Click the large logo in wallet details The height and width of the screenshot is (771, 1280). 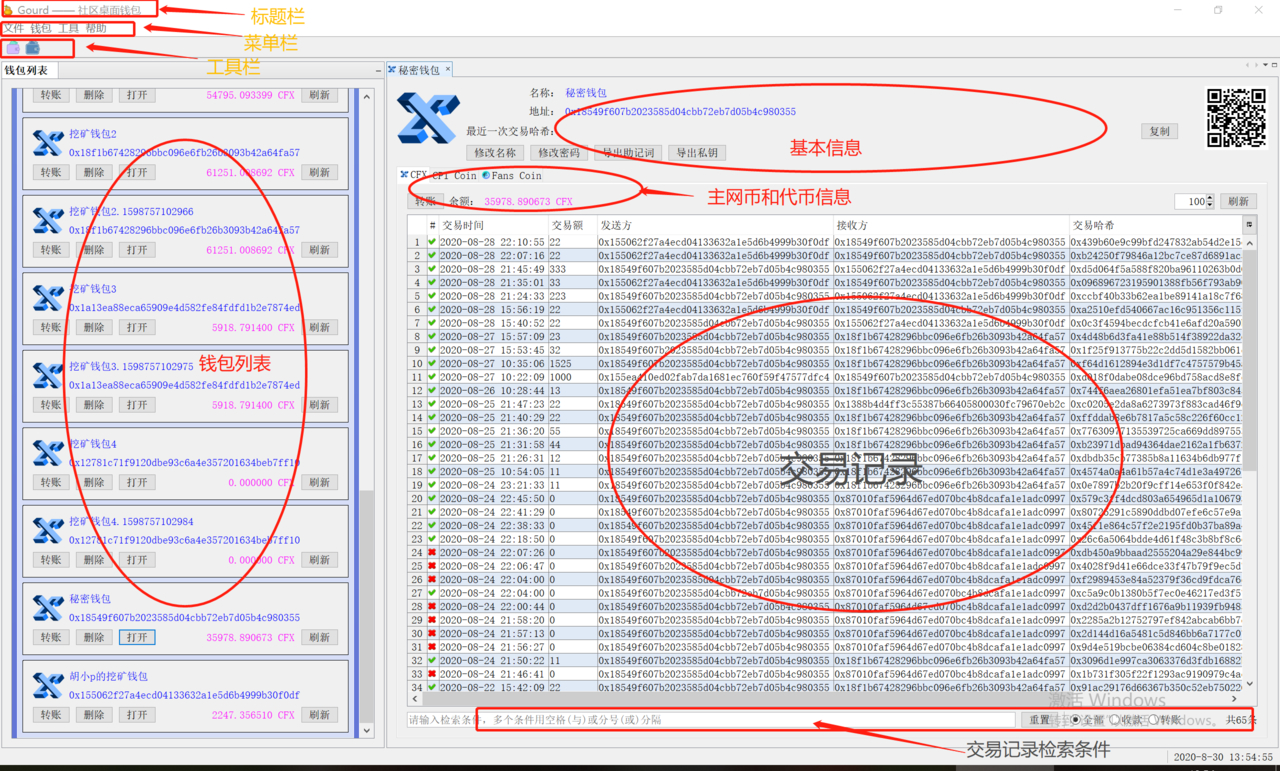428,118
